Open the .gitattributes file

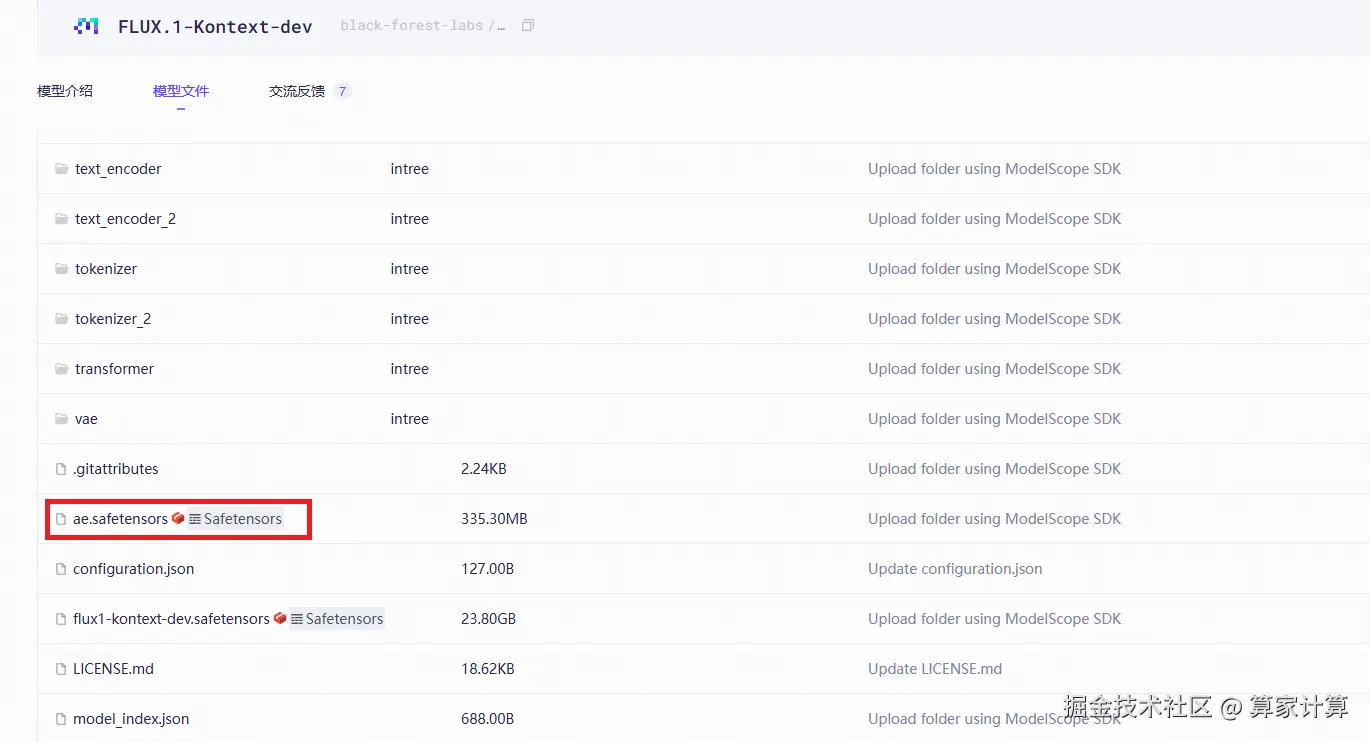click(116, 469)
